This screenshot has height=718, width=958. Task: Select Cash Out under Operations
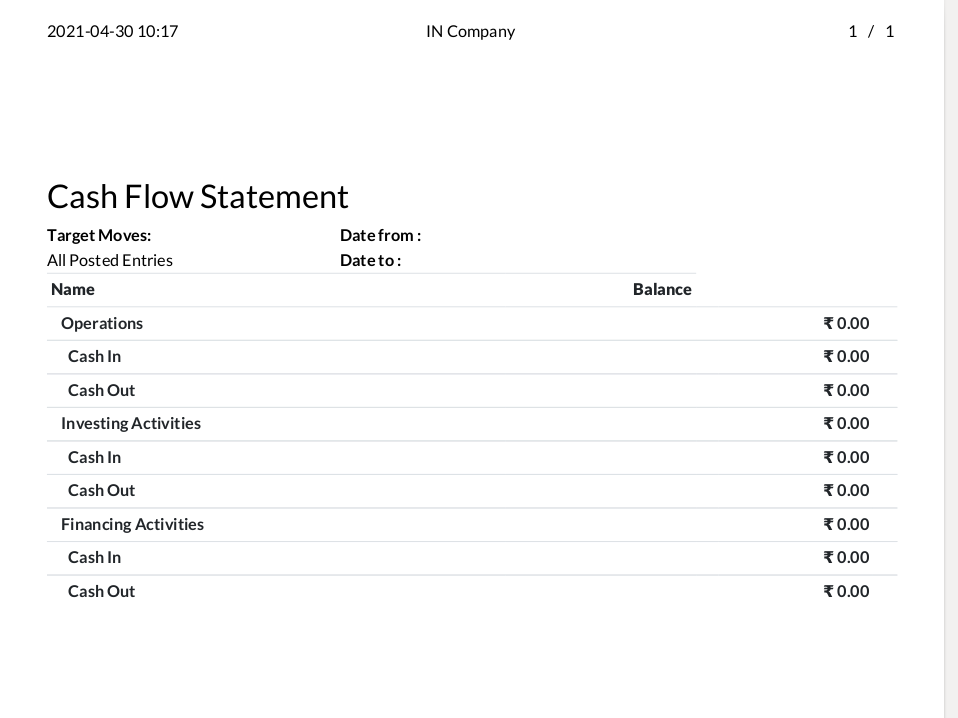pos(101,390)
